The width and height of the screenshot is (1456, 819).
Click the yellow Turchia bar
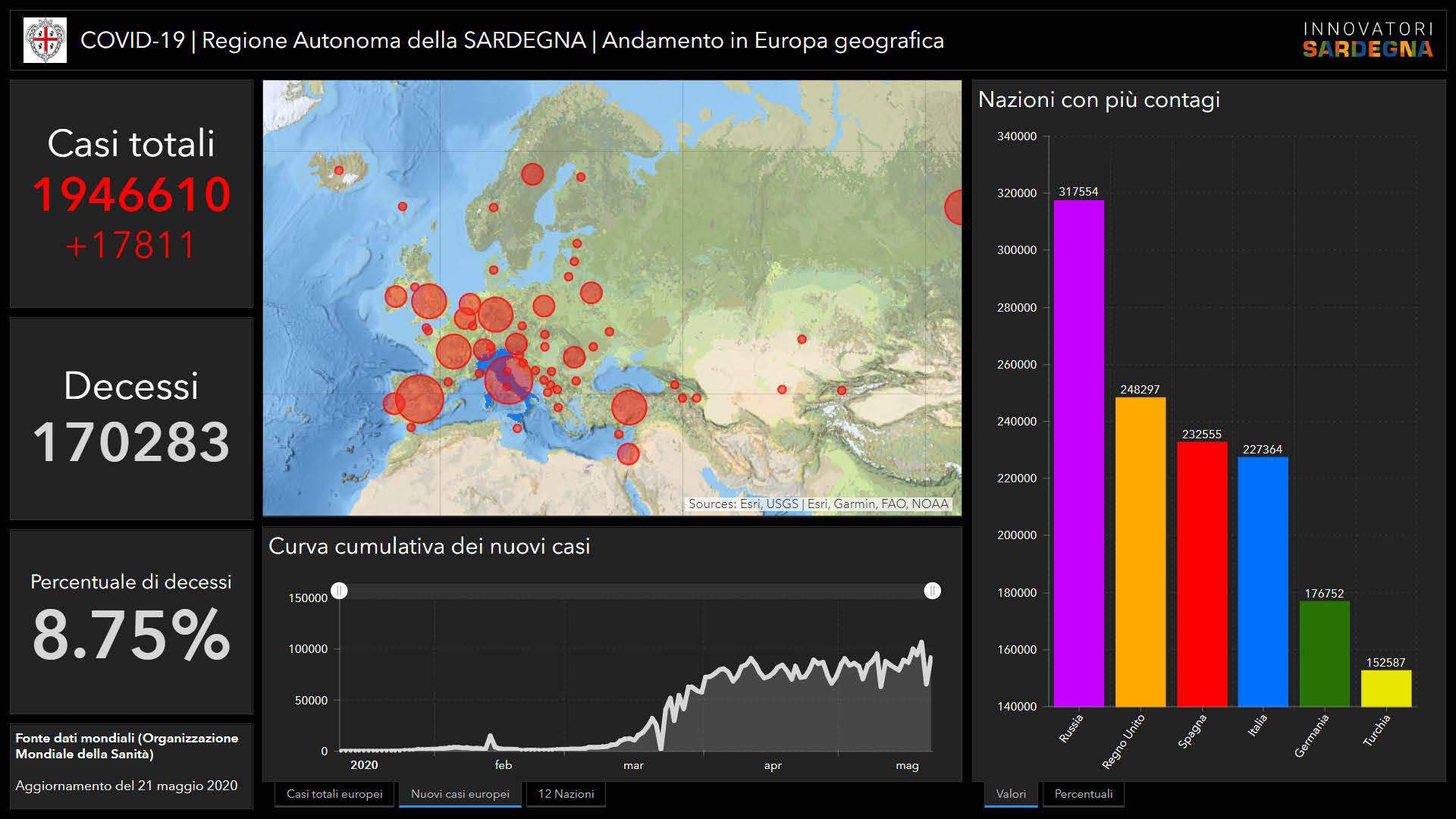click(1385, 689)
